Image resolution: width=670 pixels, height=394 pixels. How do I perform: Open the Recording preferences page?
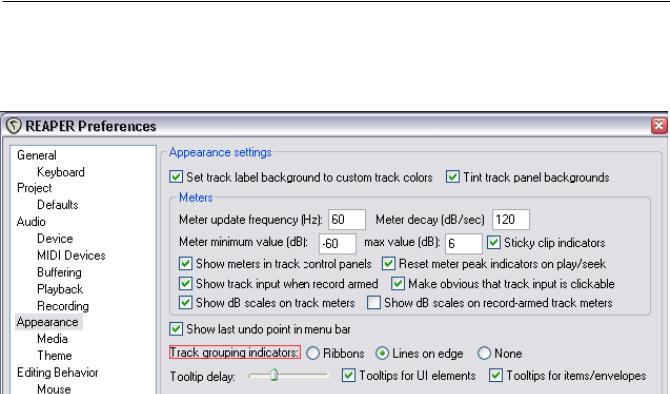63,306
